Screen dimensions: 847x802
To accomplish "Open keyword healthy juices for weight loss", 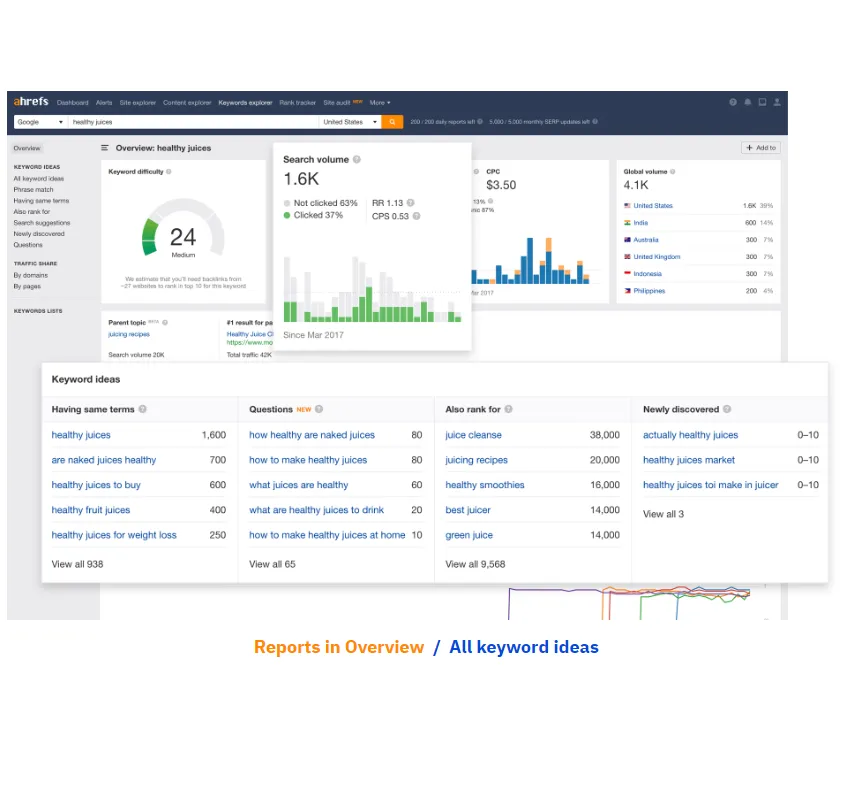I will coord(114,535).
